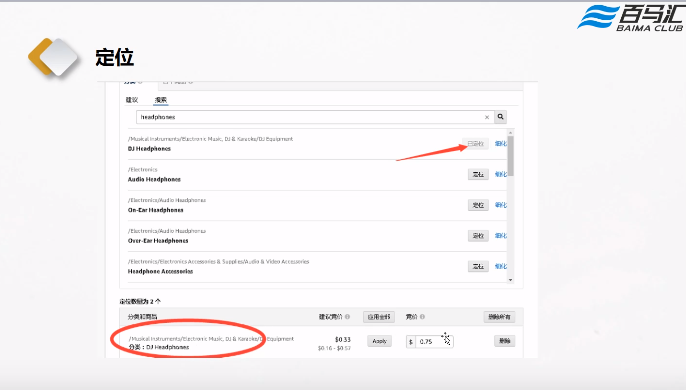Click the headphones search input field
The image size is (686, 390).
(315, 117)
